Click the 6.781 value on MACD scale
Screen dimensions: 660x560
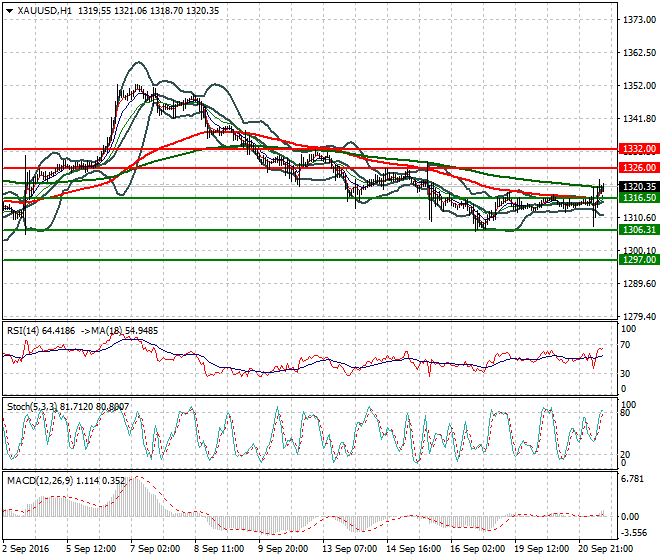(x=634, y=478)
